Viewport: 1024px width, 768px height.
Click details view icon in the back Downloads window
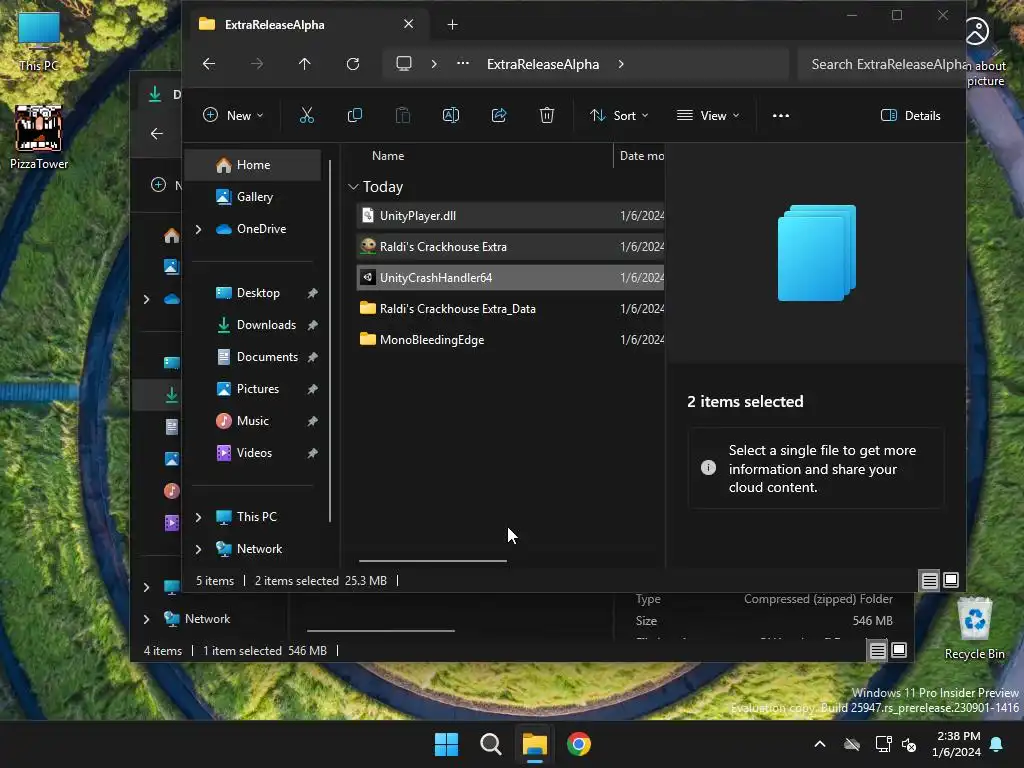coord(877,650)
